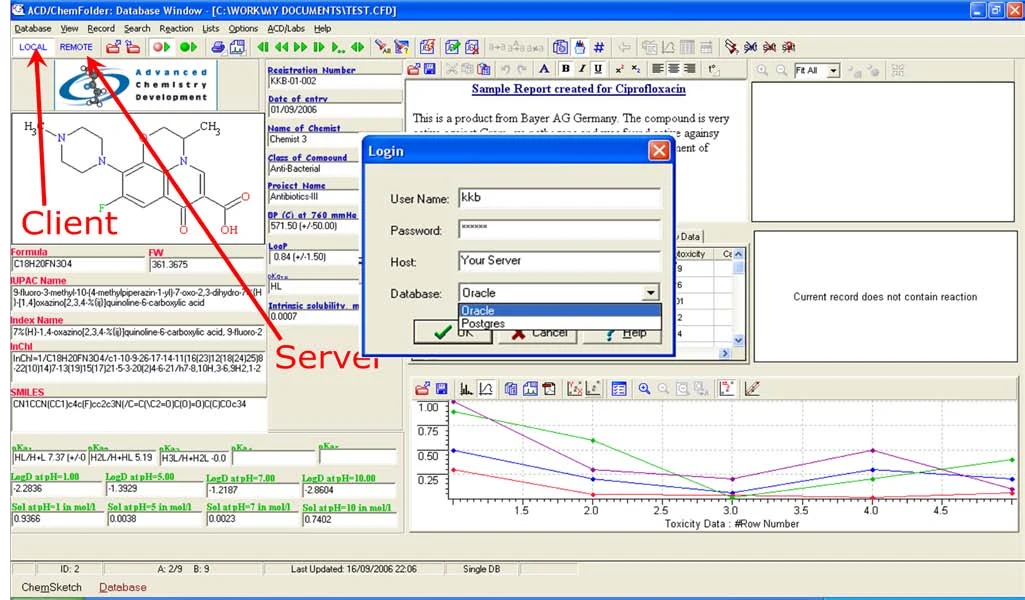Click the hash symbol toolbar icon
This screenshot has height=600, width=1025.
[599, 47]
